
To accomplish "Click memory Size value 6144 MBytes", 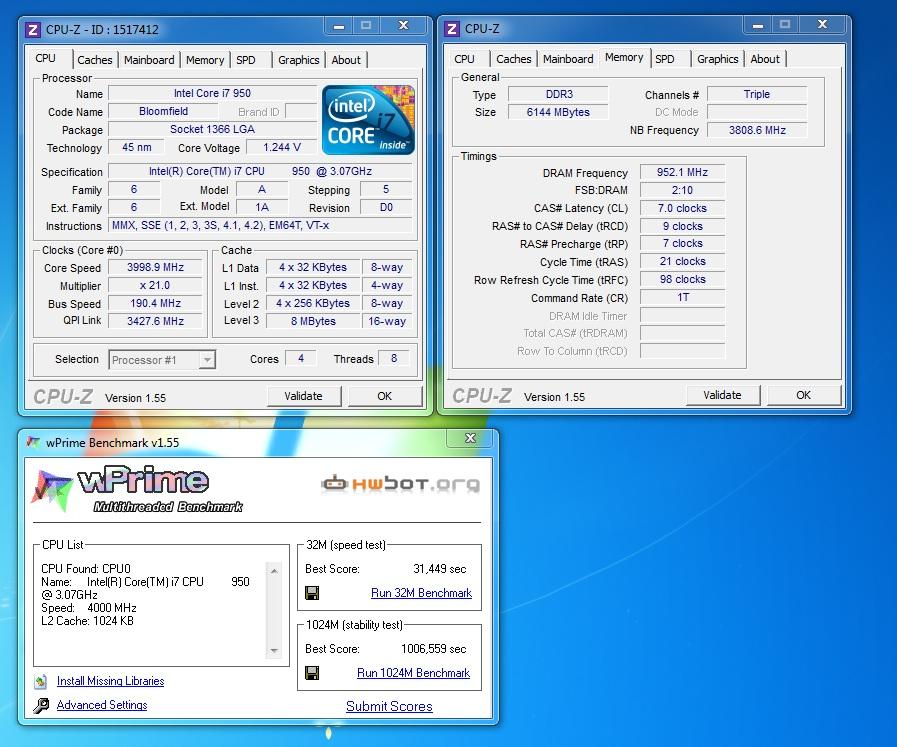I will pyautogui.click(x=558, y=112).
